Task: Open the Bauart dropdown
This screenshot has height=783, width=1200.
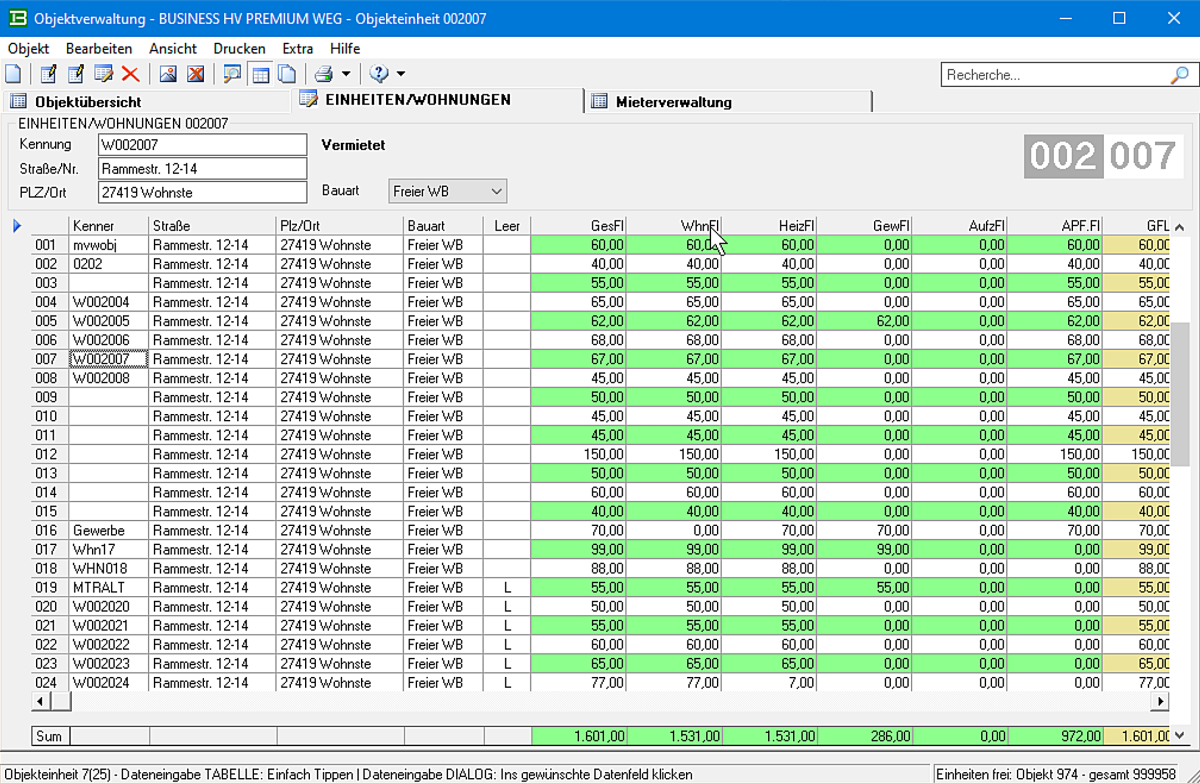Action: pos(496,191)
